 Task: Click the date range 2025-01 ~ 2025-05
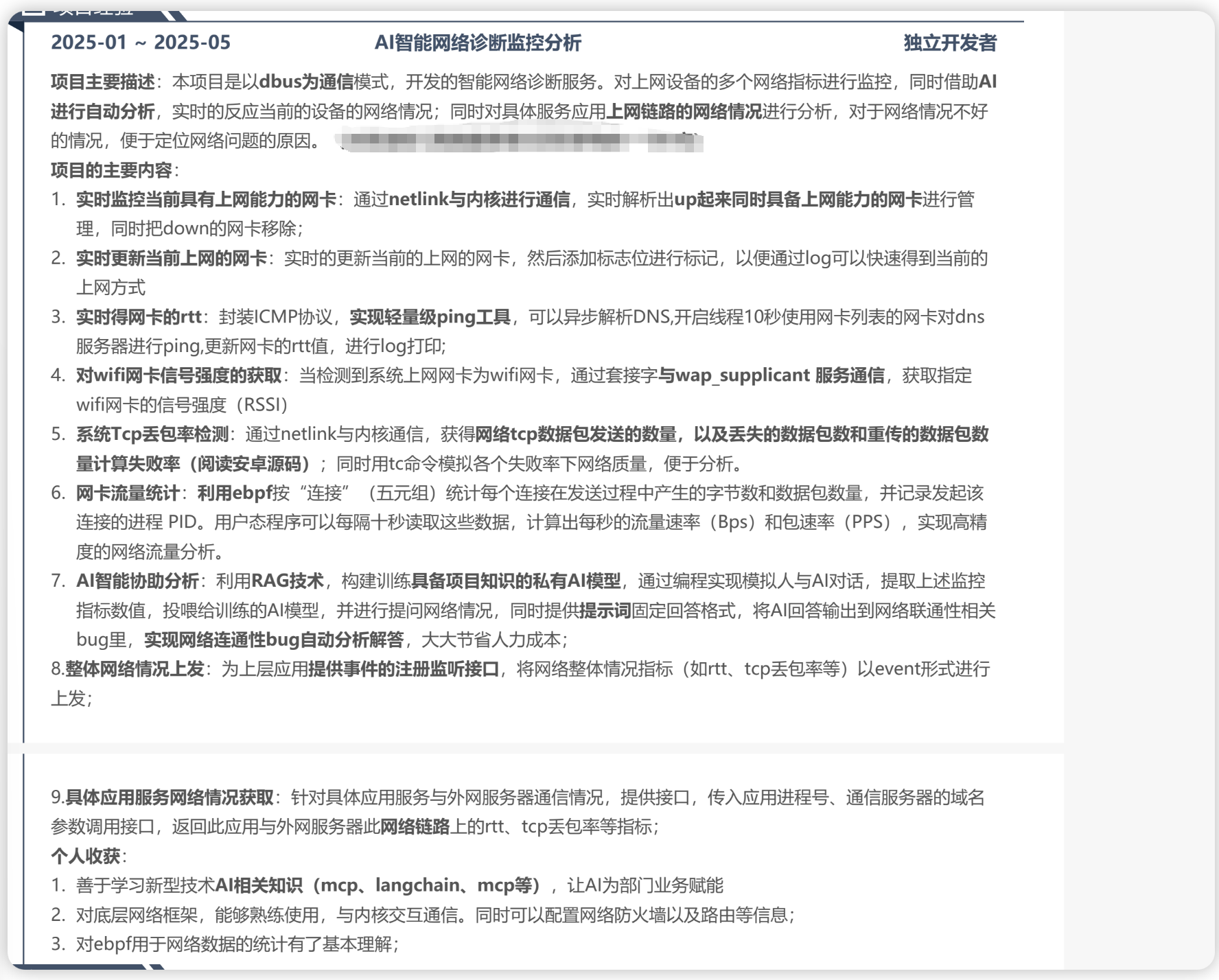pos(141,43)
